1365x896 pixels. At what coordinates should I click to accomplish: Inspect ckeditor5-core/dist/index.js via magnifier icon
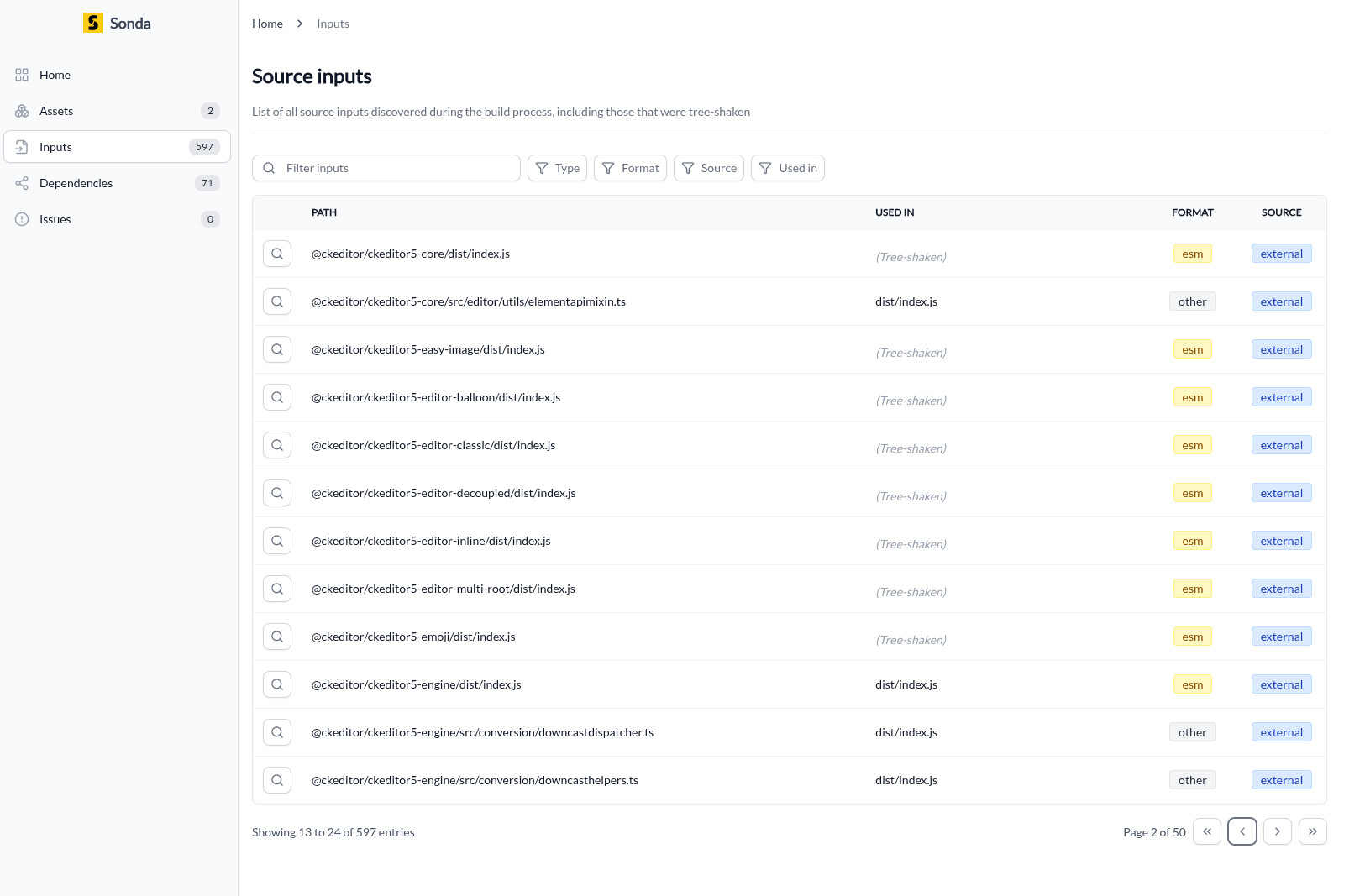pos(277,254)
